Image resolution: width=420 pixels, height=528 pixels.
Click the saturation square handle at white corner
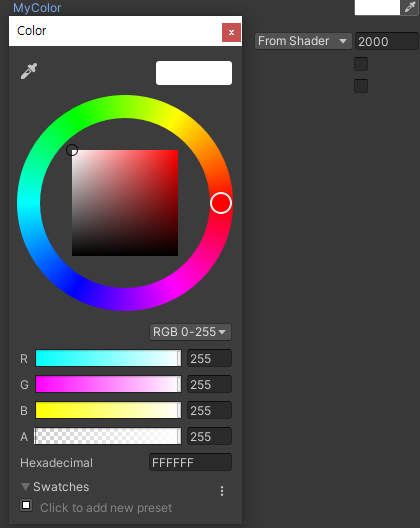point(72,150)
